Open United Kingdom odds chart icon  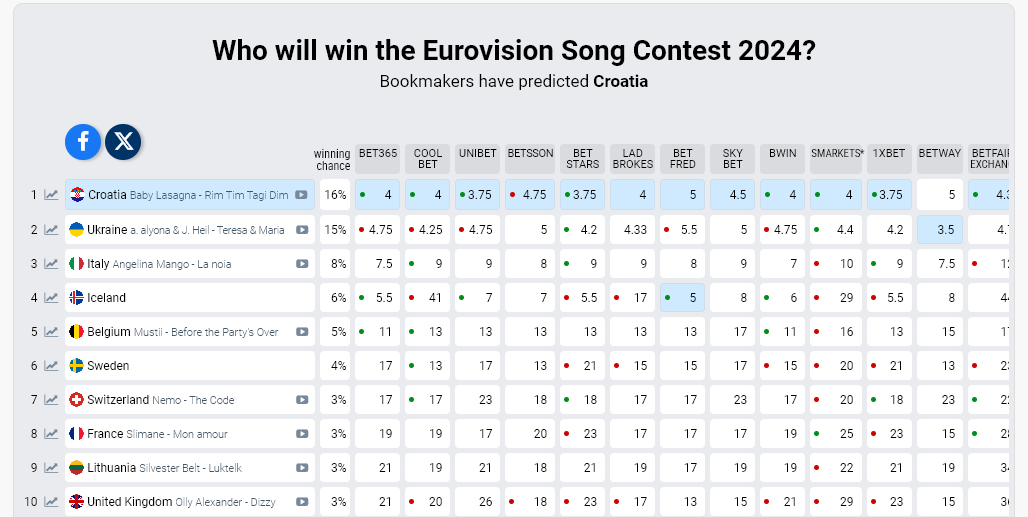(x=51, y=502)
